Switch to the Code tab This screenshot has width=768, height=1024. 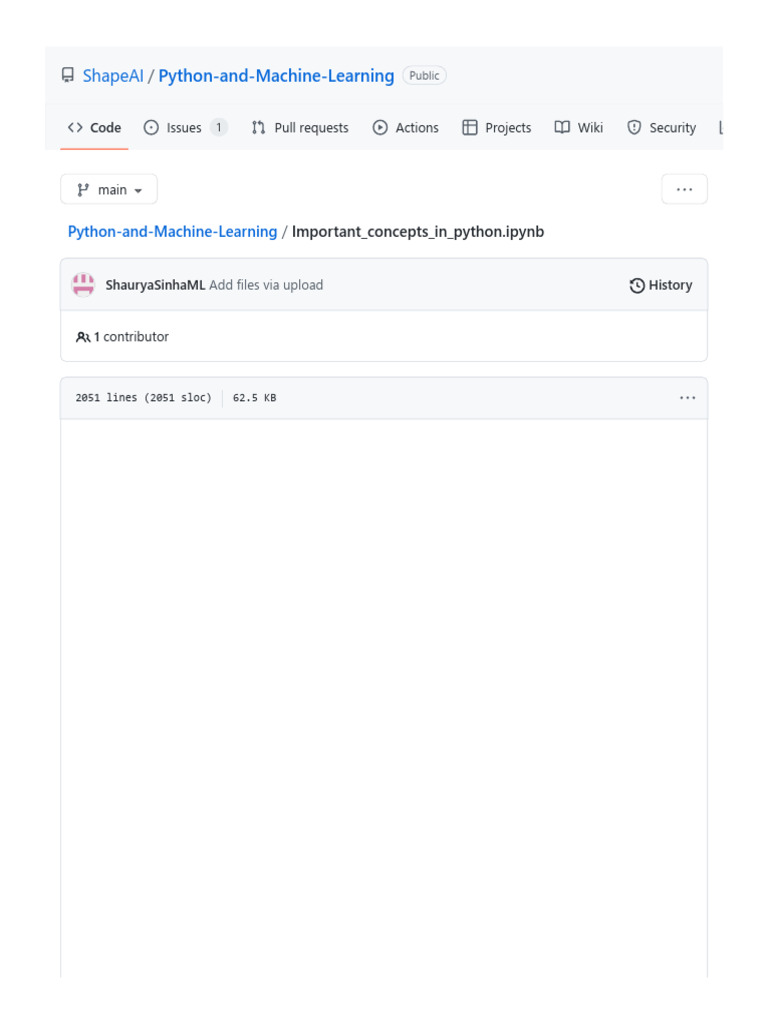coord(94,128)
